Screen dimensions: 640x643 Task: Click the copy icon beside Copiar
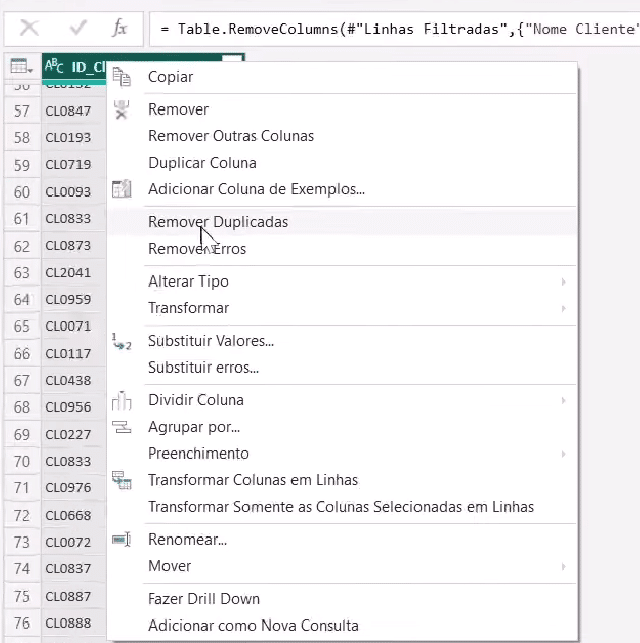coord(122,77)
